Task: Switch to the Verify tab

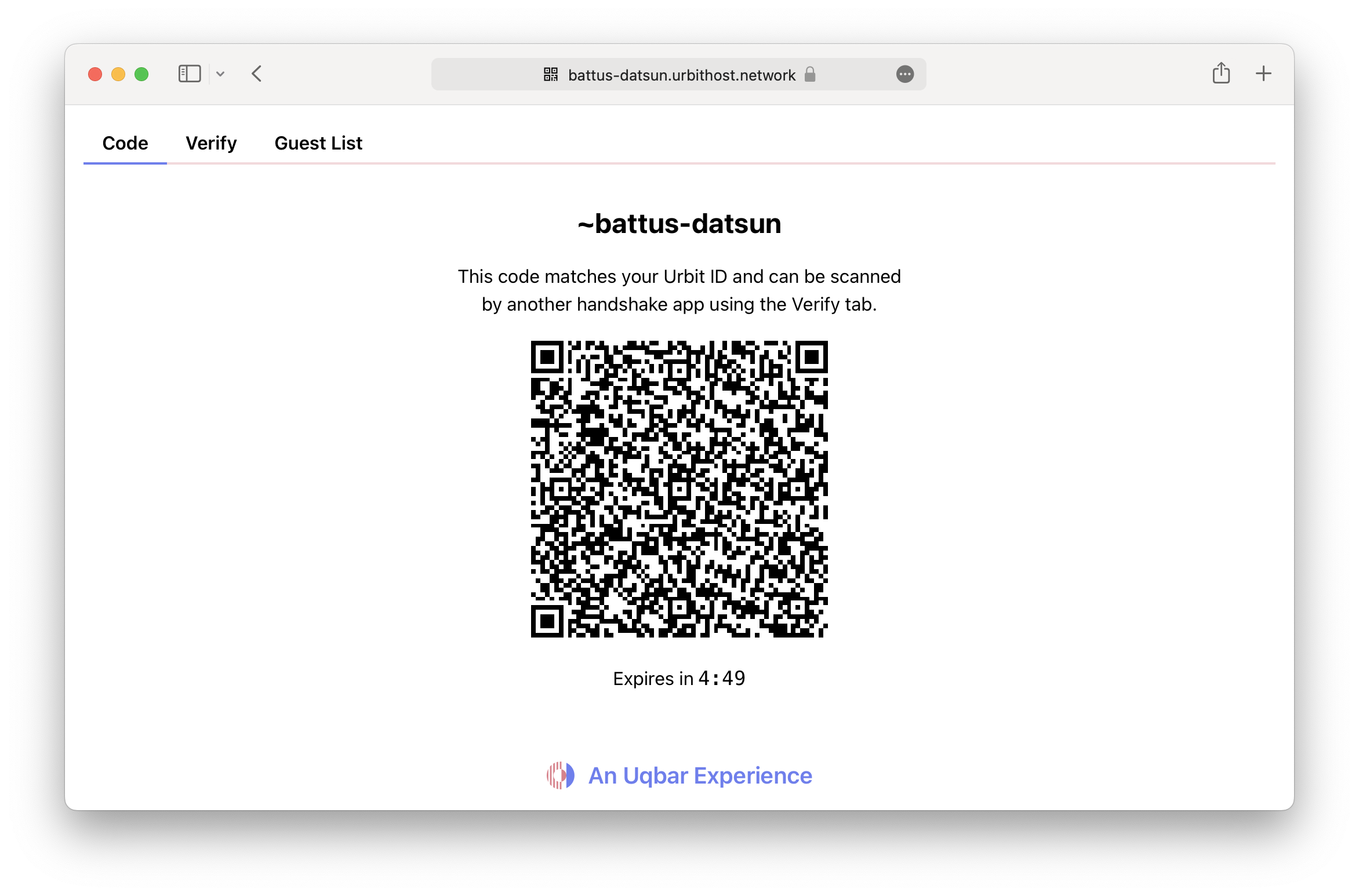Action: coord(211,143)
